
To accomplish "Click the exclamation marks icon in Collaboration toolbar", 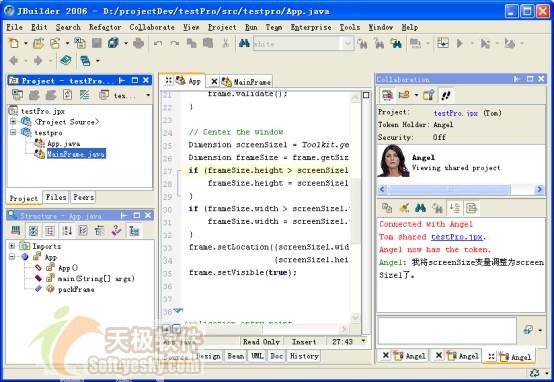I will 446,95.
